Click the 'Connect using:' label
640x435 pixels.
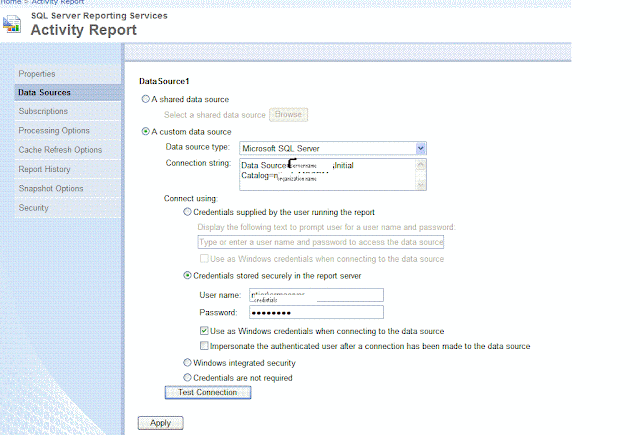point(191,198)
